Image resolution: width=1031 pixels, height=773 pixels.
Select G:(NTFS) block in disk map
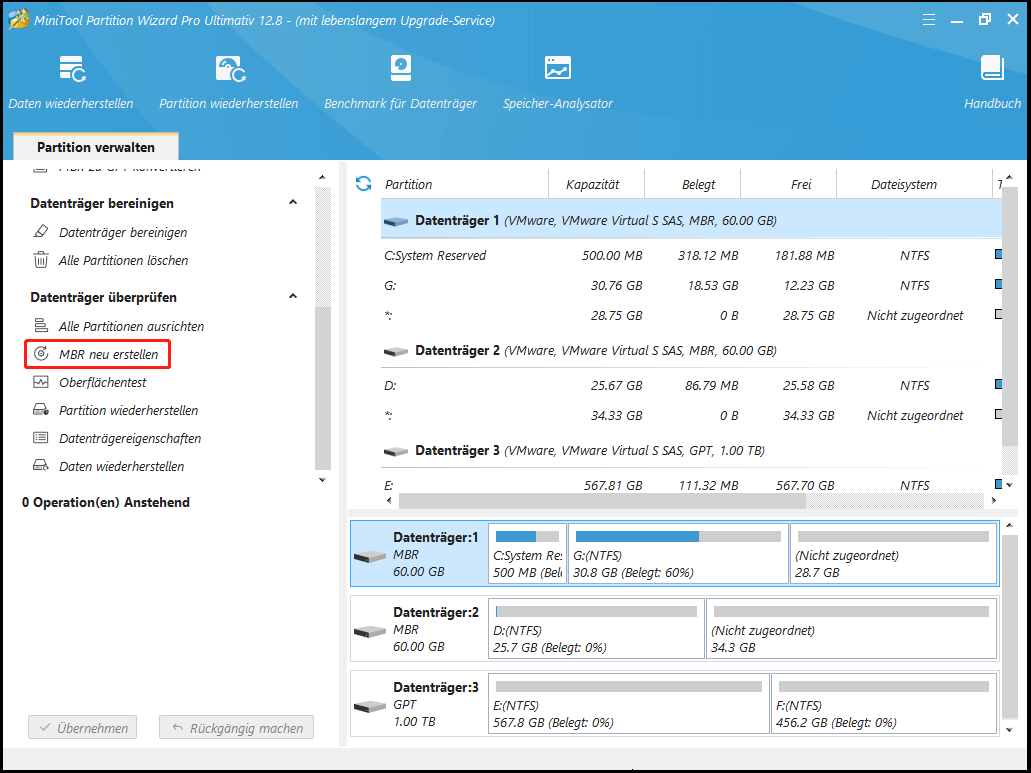[678, 553]
